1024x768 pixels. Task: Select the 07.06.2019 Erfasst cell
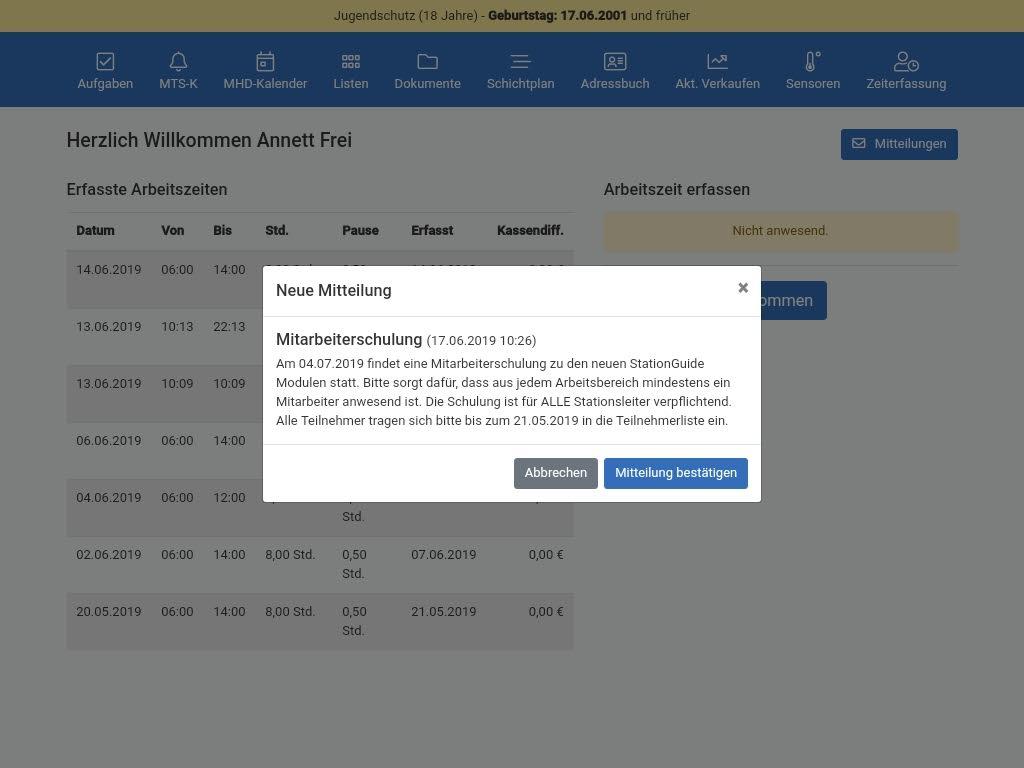(443, 554)
